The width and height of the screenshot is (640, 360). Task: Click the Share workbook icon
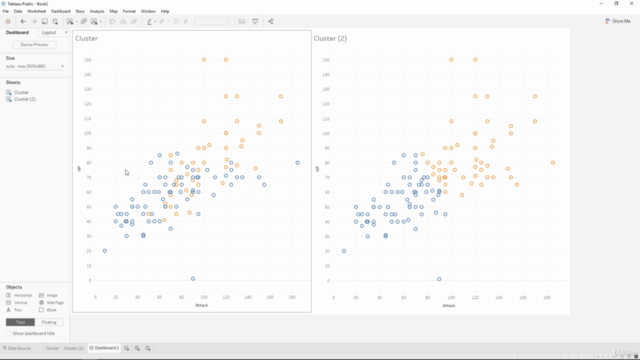pyautogui.click(x=271, y=21)
